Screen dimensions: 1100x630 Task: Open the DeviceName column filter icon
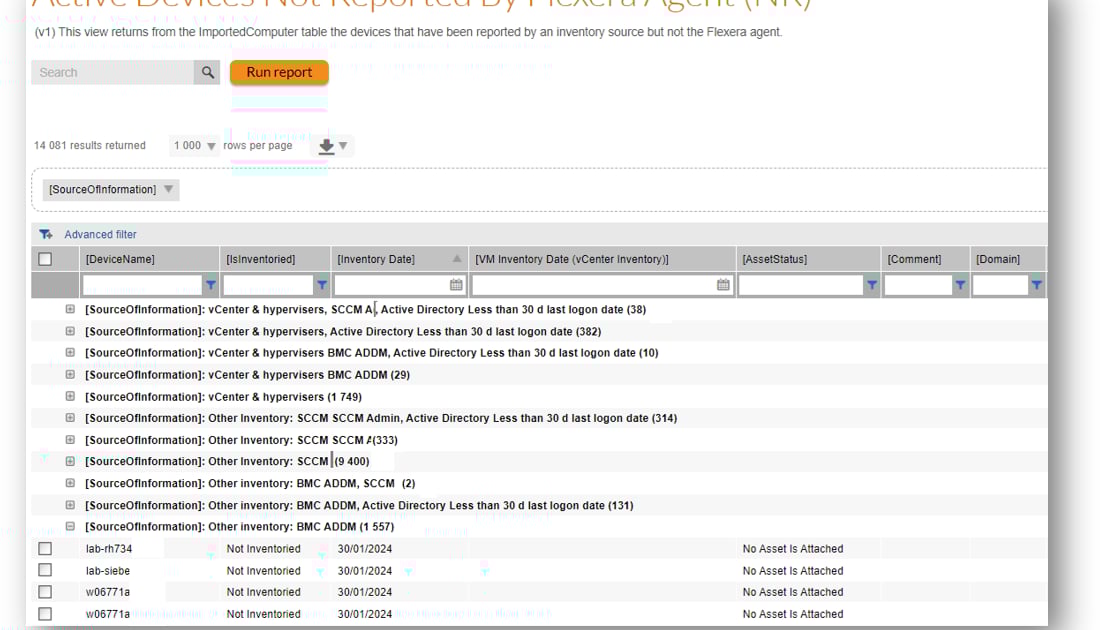pos(211,284)
